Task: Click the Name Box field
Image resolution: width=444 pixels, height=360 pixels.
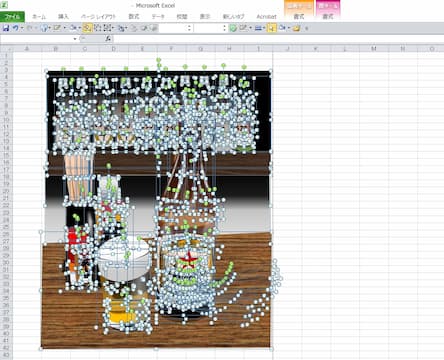Action: pos(36,39)
